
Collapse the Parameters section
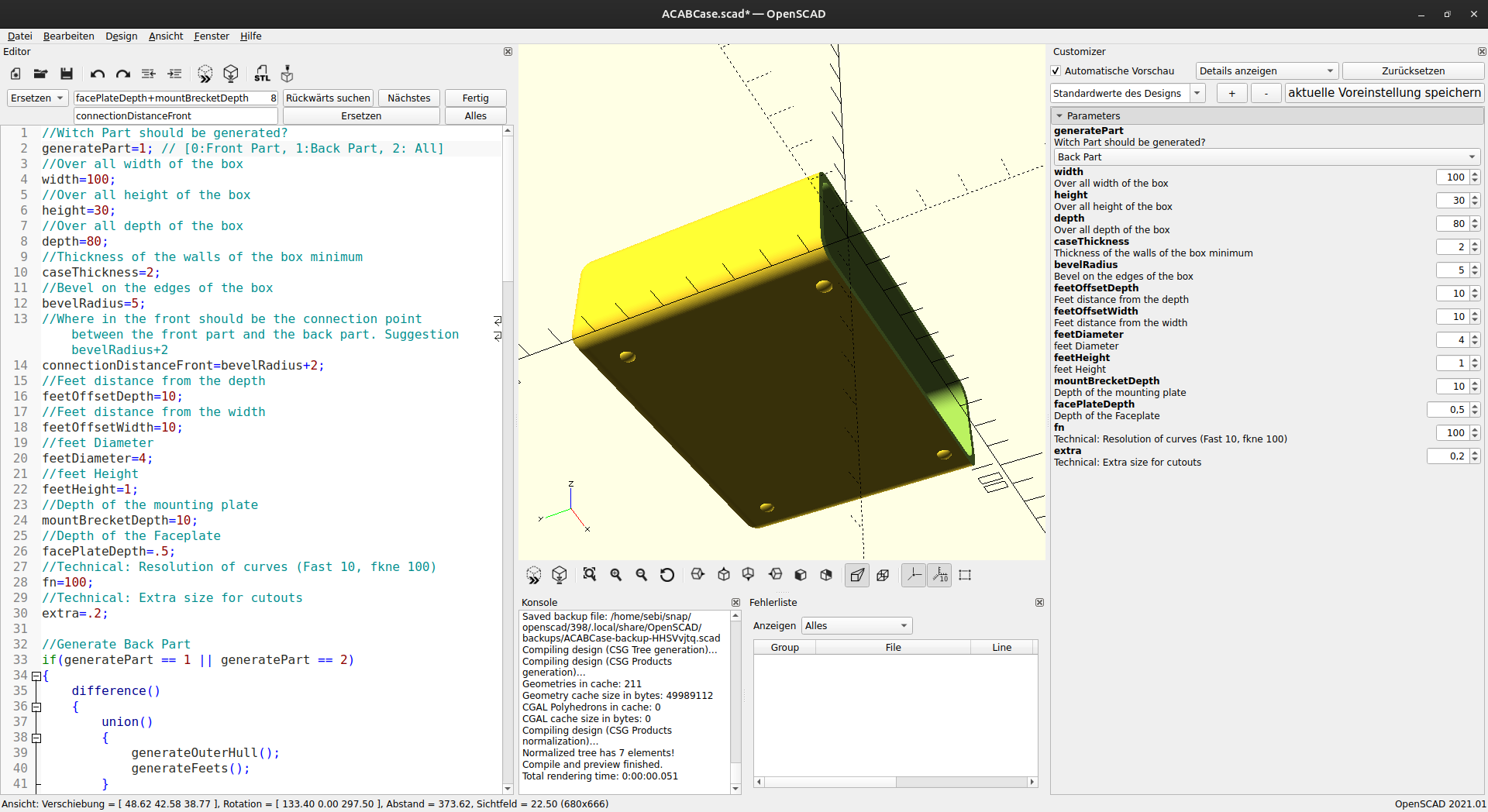pos(1059,116)
